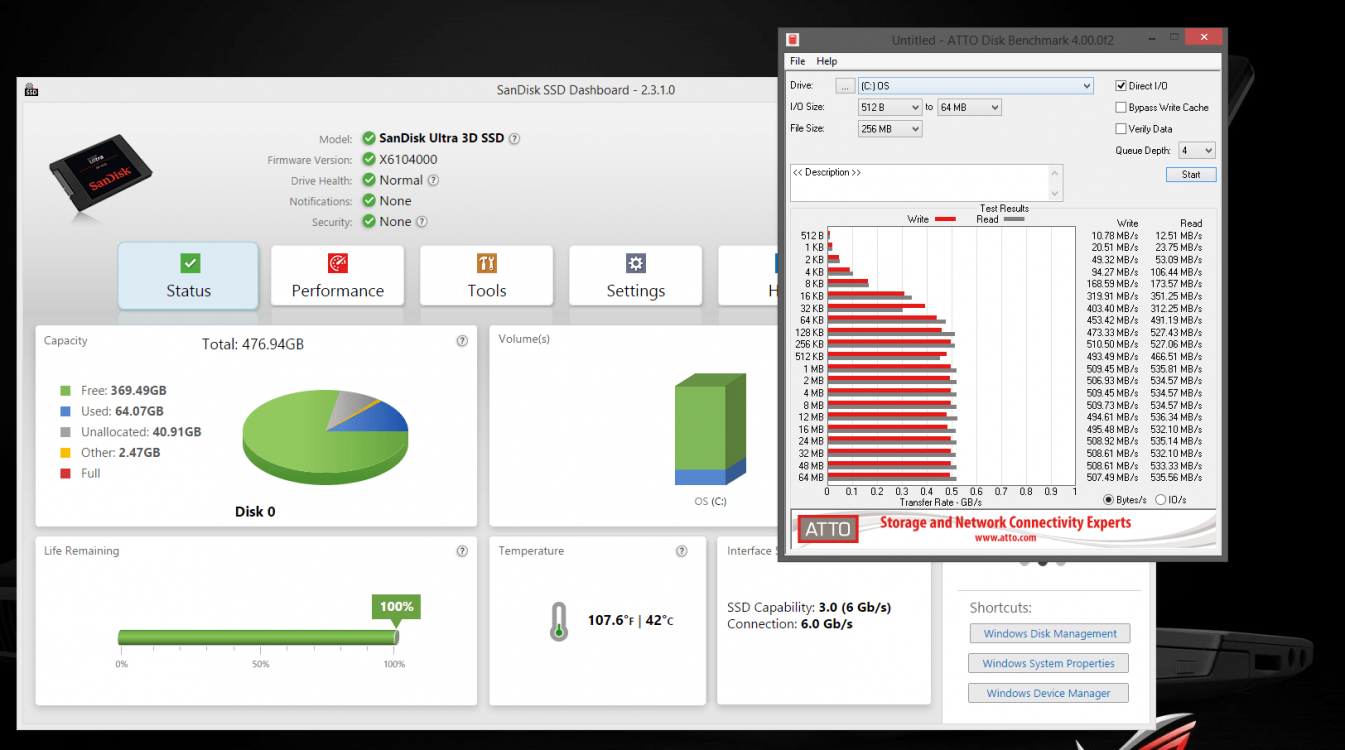The width and height of the screenshot is (1345, 750).
Task: Click in the Description text field
Action: (x=918, y=183)
